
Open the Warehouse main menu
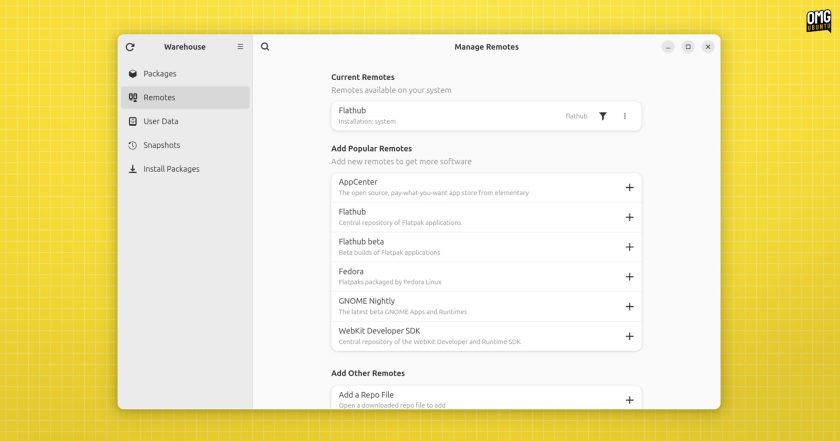(240, 47)
